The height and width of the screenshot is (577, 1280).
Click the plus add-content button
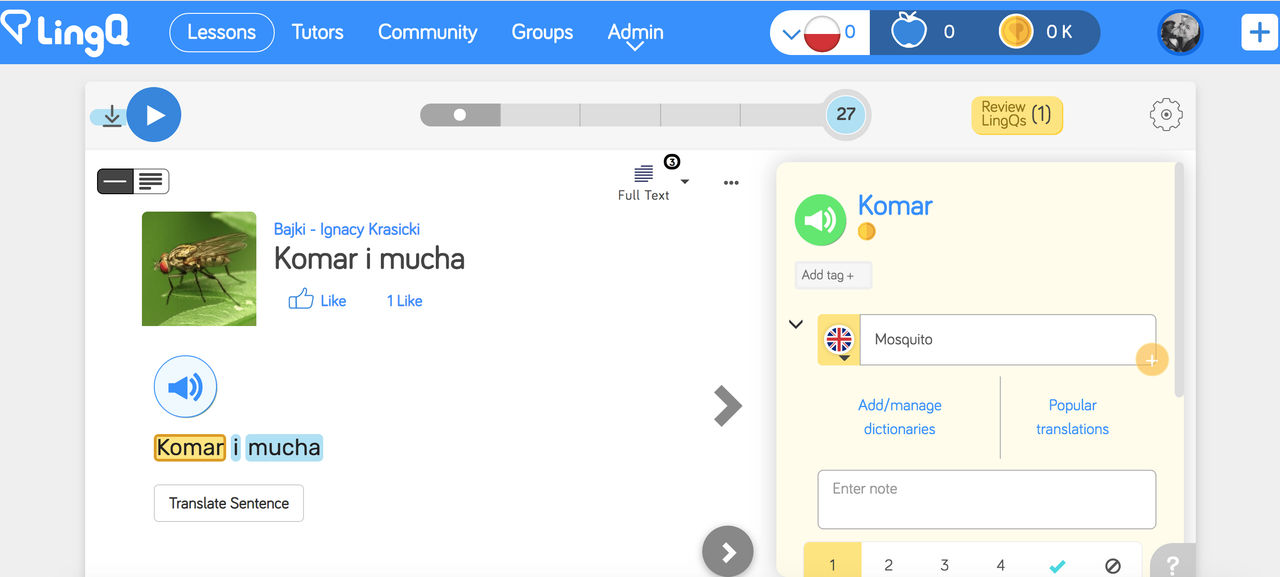(1260, 32)
